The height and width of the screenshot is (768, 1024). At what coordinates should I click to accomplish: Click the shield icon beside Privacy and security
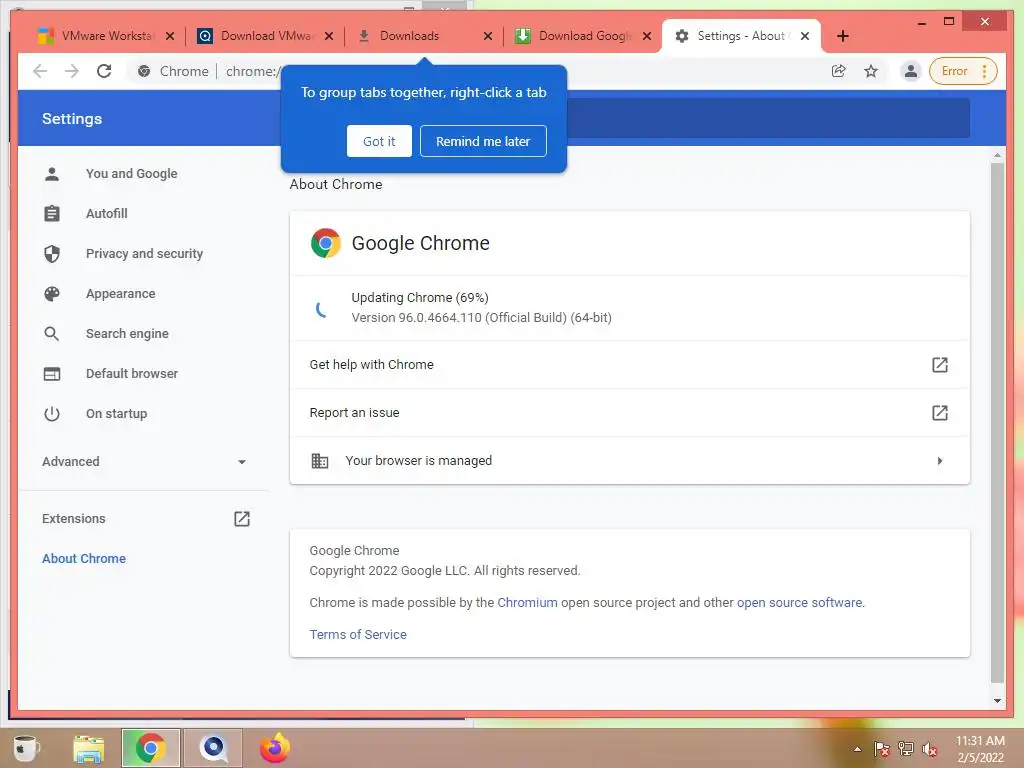(x=52, y=253)
